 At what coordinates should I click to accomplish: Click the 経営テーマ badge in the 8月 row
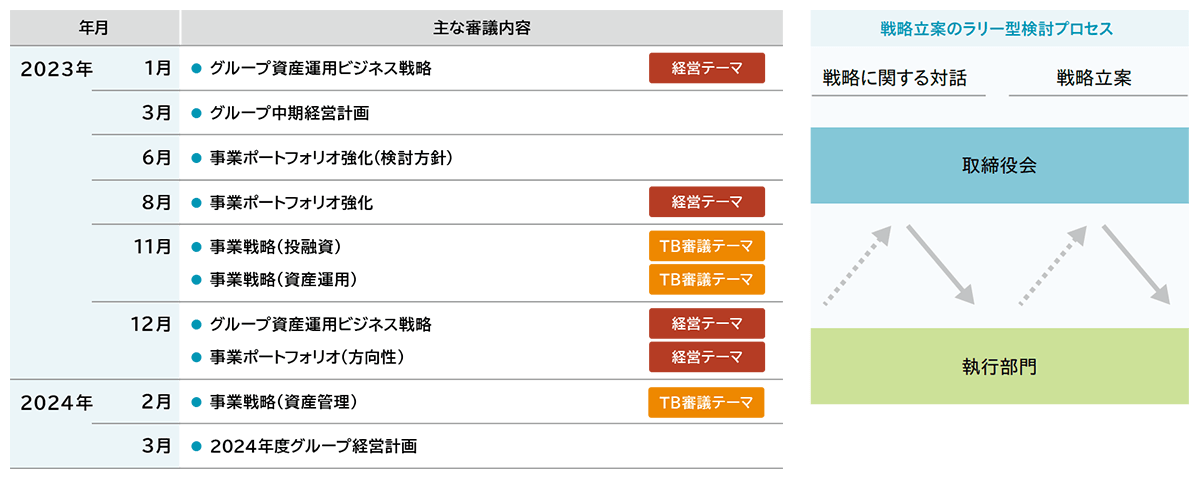(x=707, y=202)
